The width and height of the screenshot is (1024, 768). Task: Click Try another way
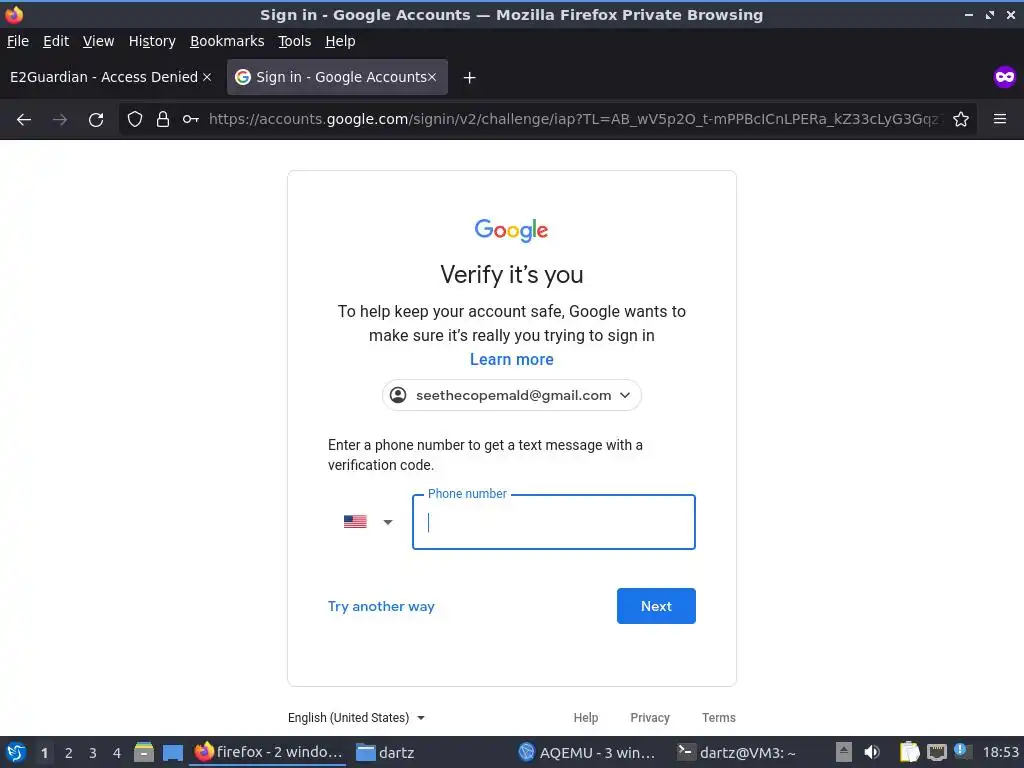pyautogui.click(x=381, y=606)
